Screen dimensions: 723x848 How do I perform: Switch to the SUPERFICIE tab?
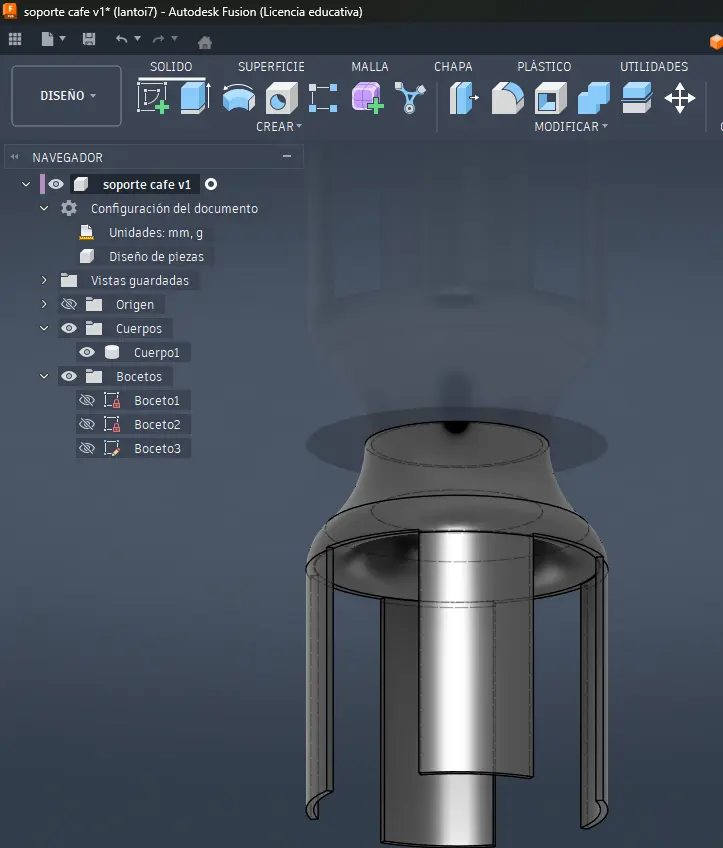[271, 67]
